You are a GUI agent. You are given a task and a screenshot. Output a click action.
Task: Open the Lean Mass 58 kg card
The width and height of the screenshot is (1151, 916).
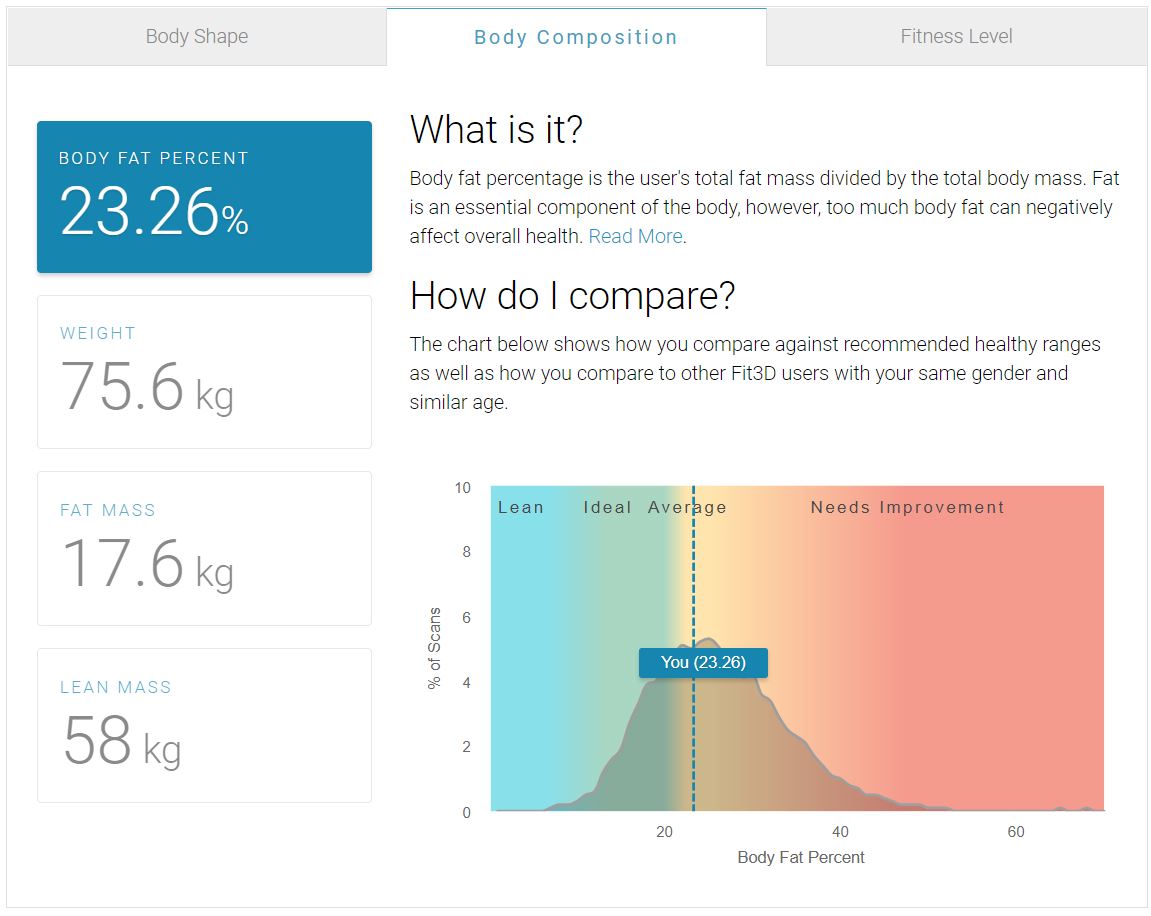[204, 725]
